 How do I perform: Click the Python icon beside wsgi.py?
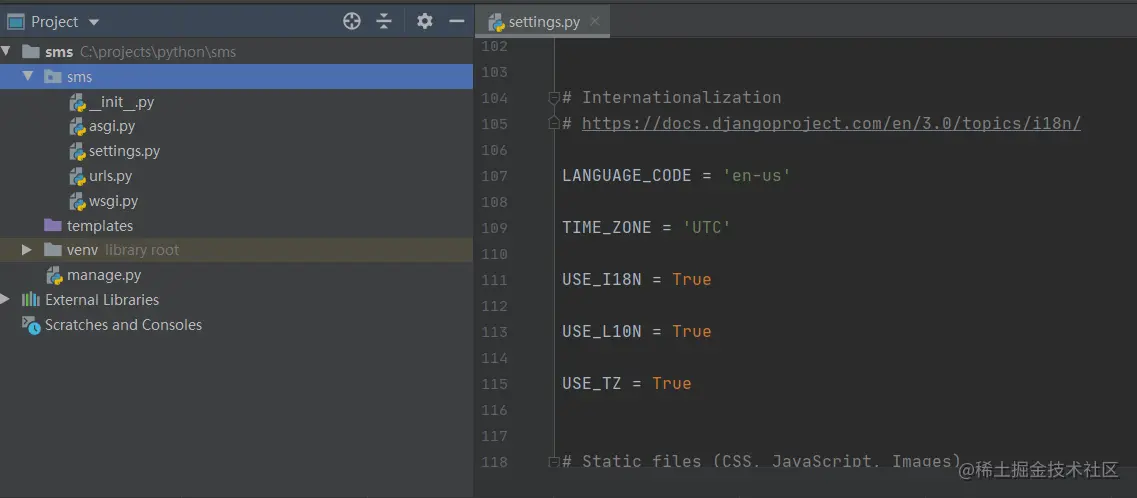tap(78, 202)
